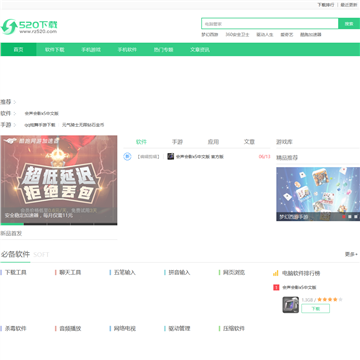
Task: Open the 文章资讯 navigation item
Action: (x=200, y=50)
